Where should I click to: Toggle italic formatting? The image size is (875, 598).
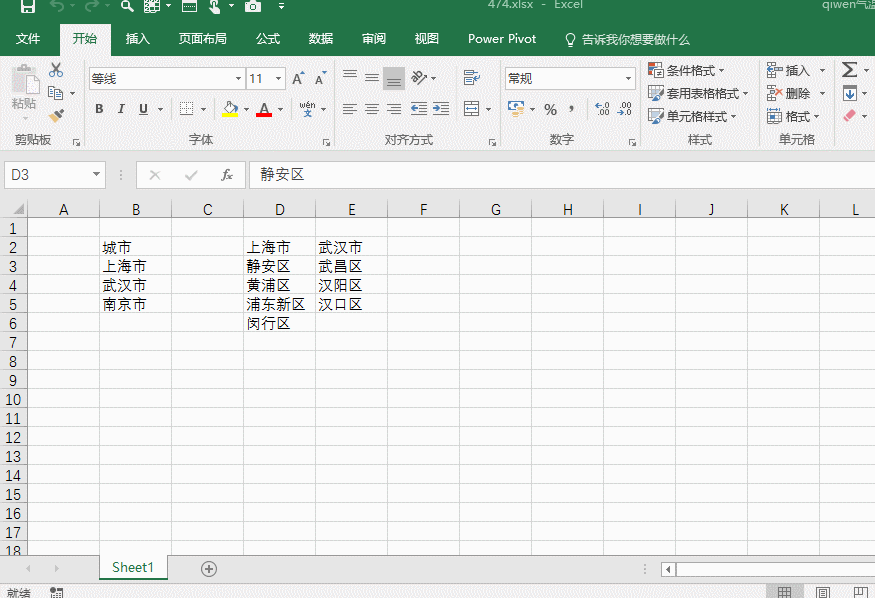[119, 109]
